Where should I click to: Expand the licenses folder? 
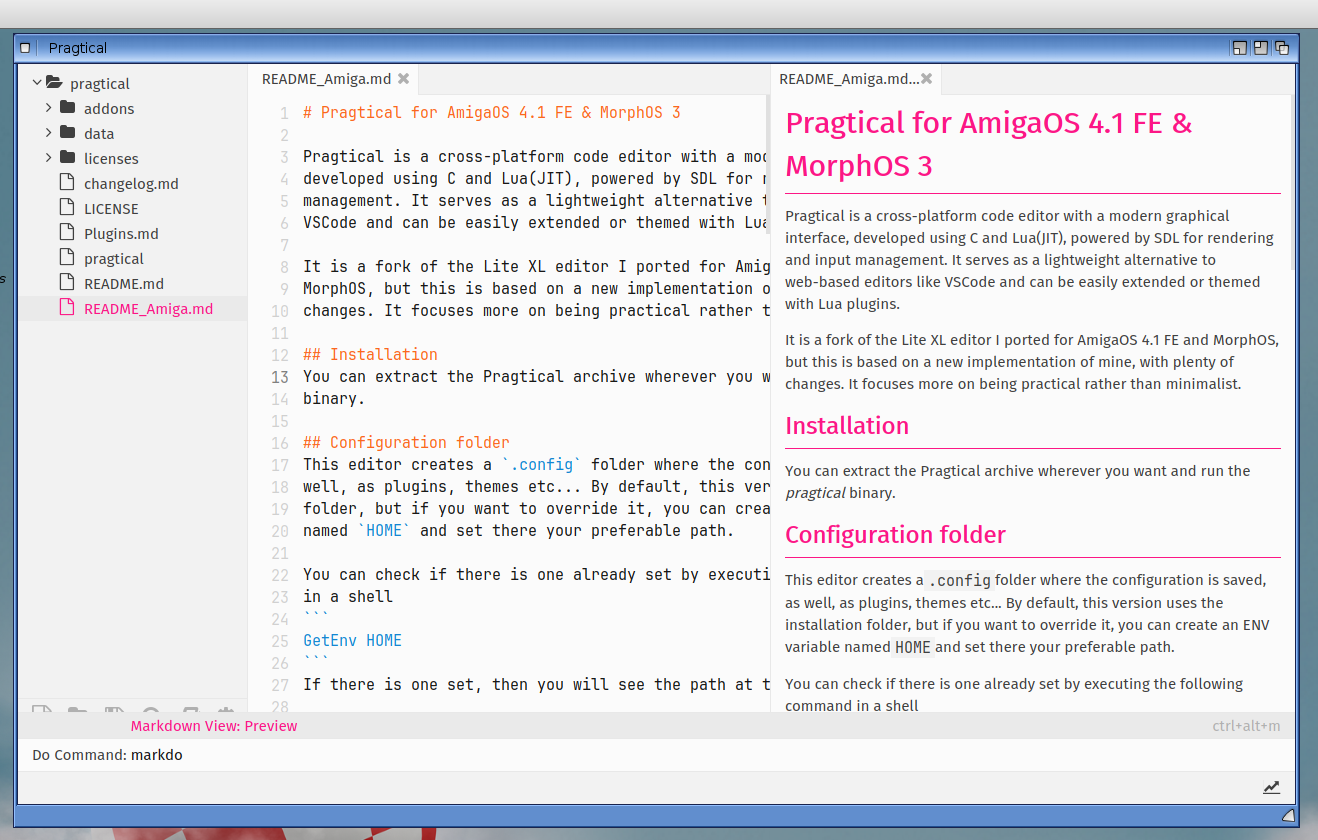49,157
